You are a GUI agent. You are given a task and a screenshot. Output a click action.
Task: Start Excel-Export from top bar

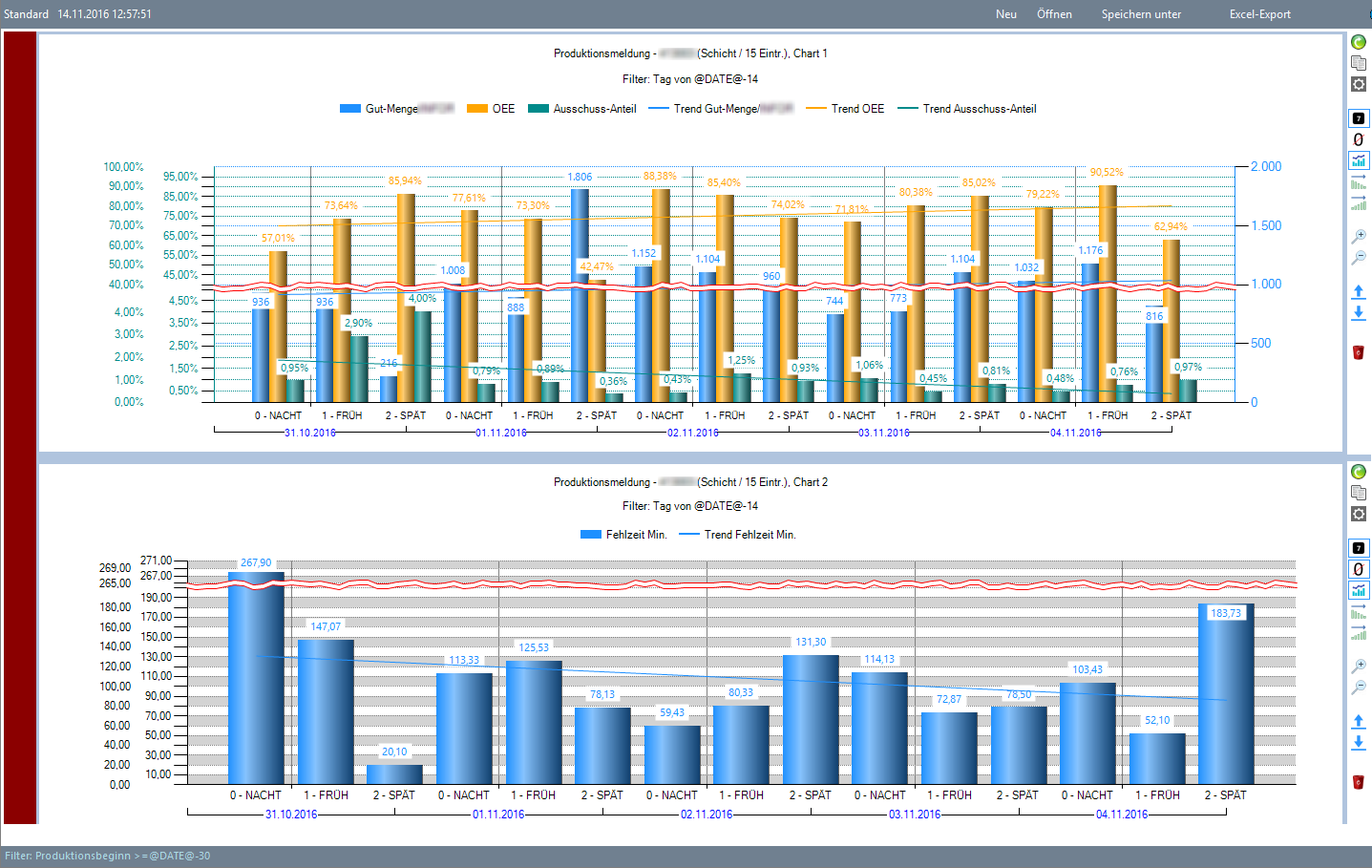coord(1259,14)
